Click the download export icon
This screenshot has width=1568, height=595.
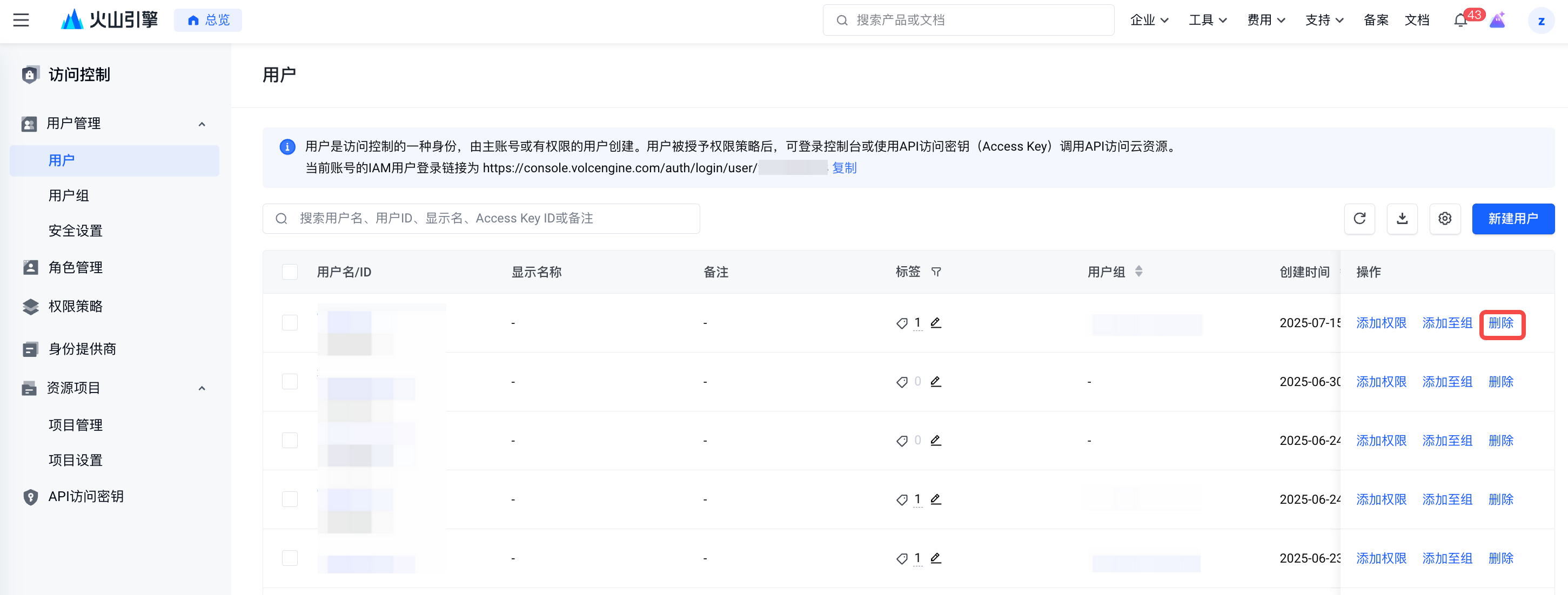pos(1402,219)
